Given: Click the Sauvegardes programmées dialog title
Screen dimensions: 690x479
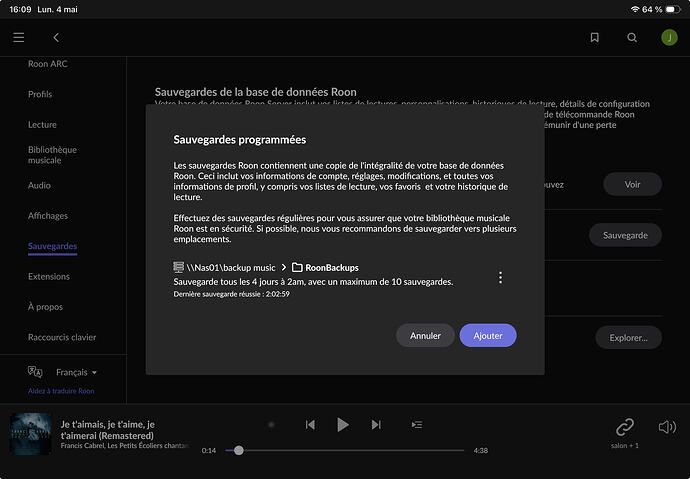Looking at the screenshot, I should point(239,139).
